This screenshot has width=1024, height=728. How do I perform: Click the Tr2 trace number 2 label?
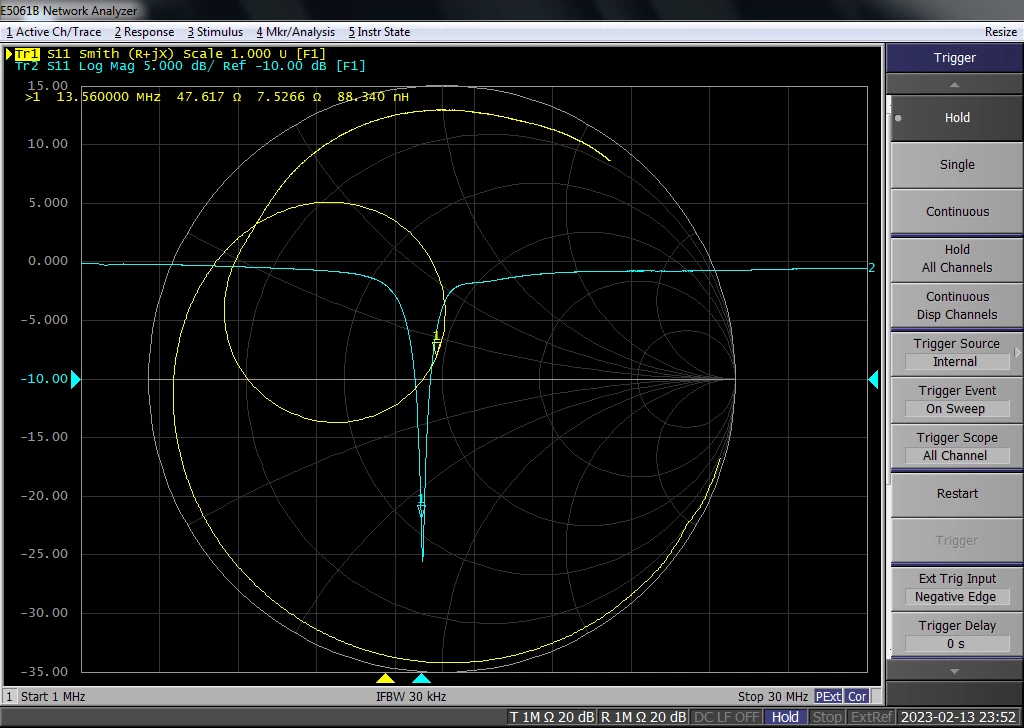tap(871, 268)
